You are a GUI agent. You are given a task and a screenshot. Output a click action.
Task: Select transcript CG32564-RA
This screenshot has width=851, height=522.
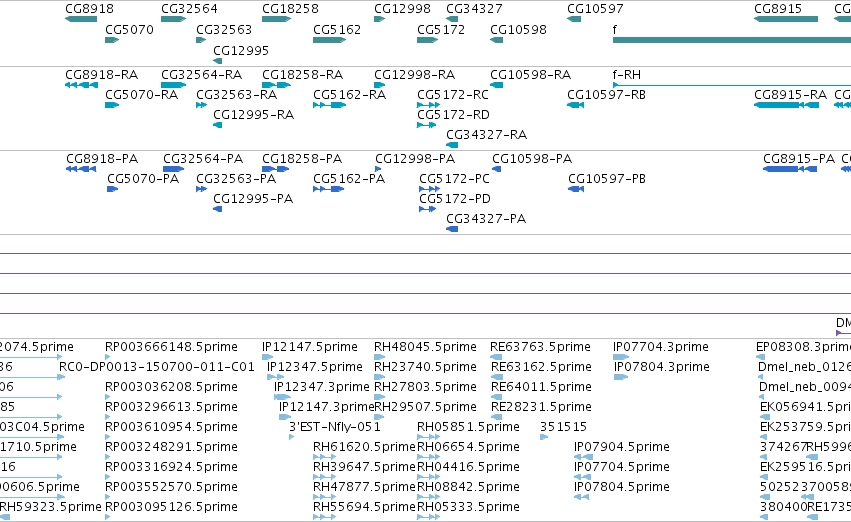pyautogui.click(x=201, y=75)
